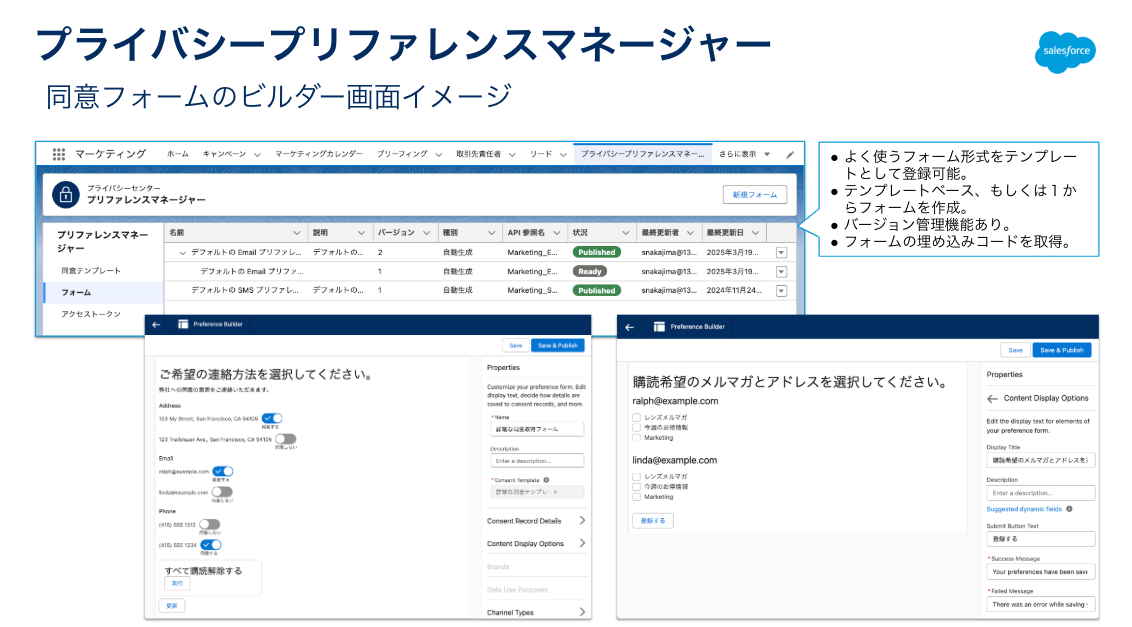Open the キャンペーン tab dropdown chevron
Image resolution: width=1132 pixels, height=627 pixels.
pyautogui.click(x=257, y=155)
